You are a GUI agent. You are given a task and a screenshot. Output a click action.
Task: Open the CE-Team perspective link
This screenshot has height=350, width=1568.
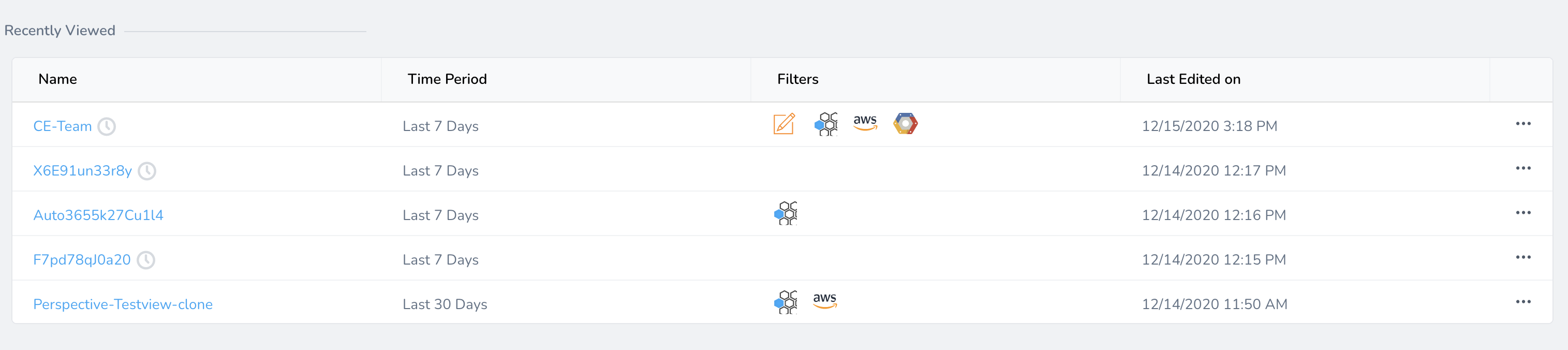pos(62,127)
